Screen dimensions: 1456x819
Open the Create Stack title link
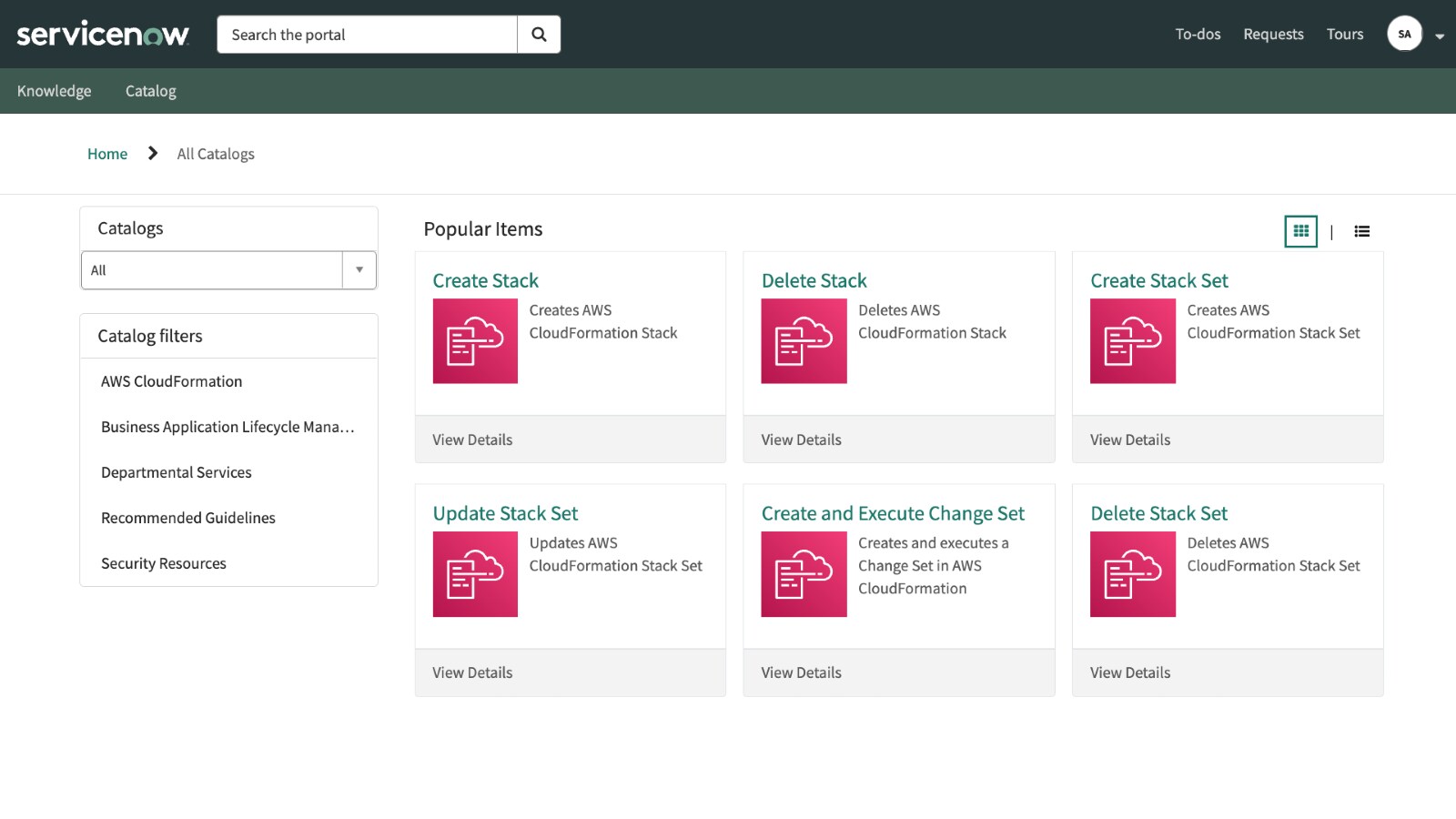point(486,280)
